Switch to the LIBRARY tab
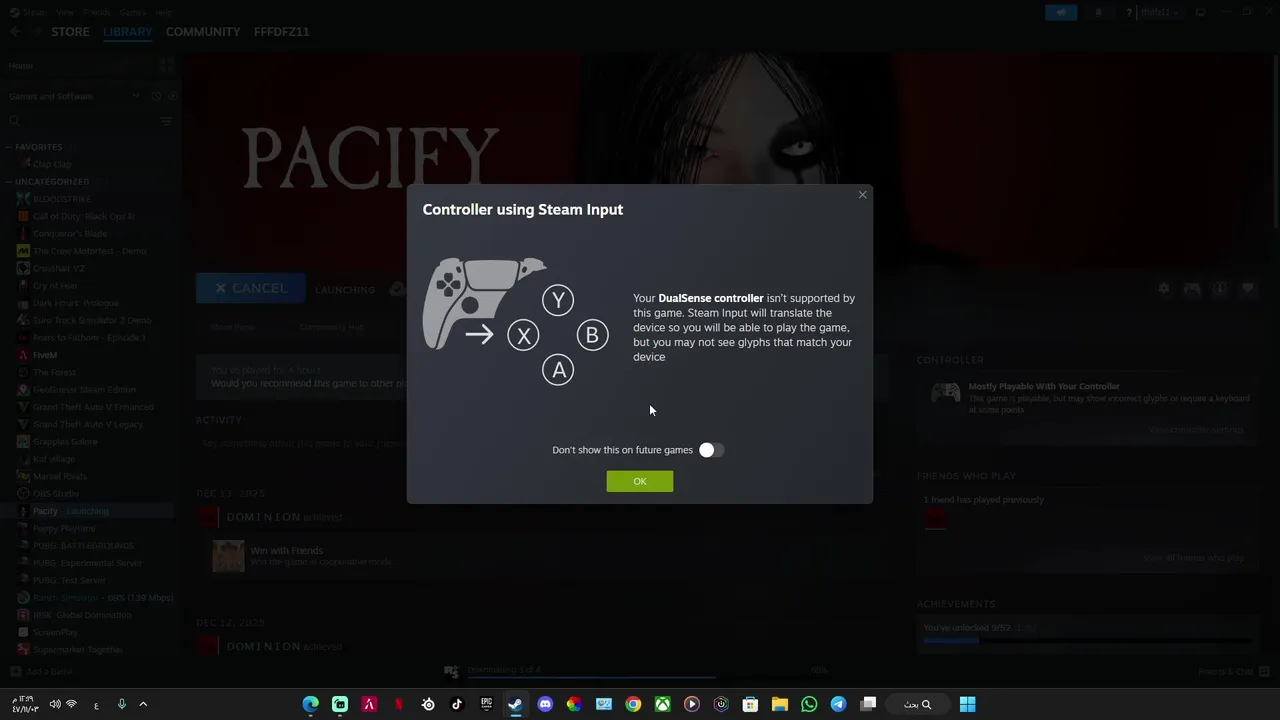The height and width of the screenshot is (720, 1280). (127, 32)
